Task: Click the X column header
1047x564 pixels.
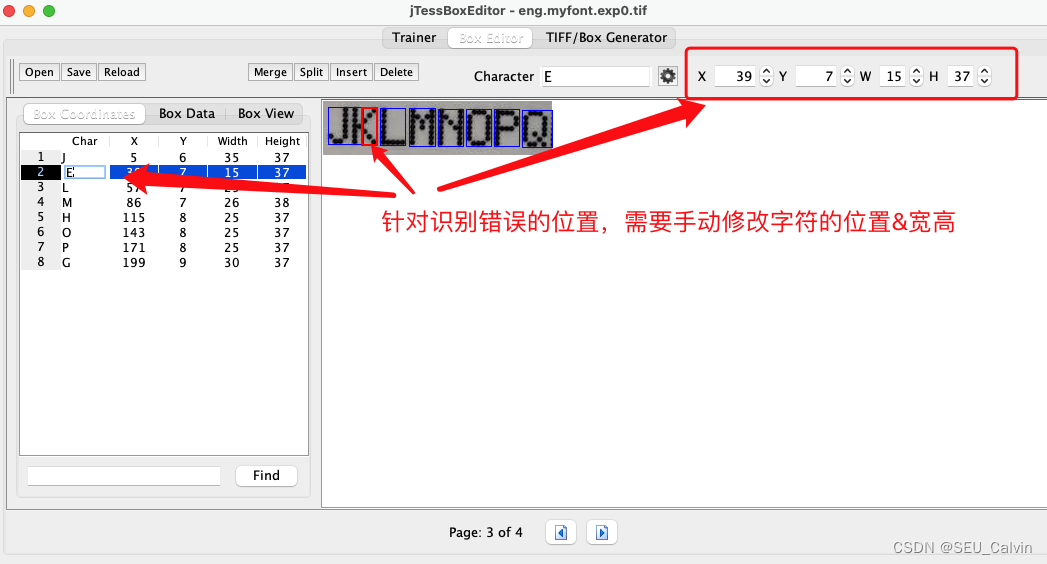Action: (x=134, y=142)
